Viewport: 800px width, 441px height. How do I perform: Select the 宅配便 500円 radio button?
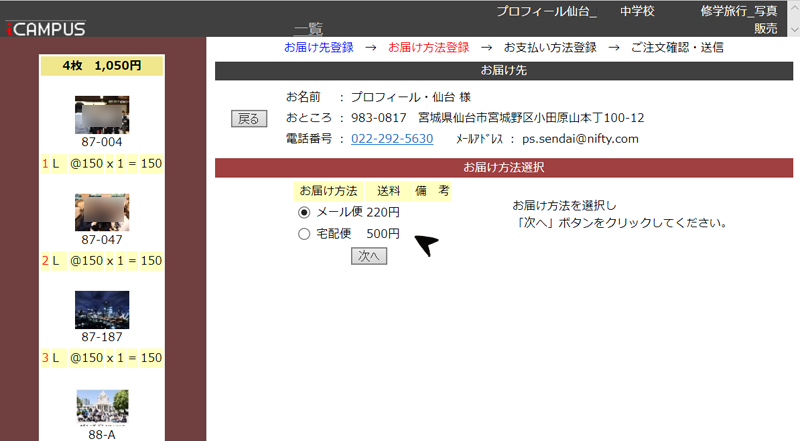304,234
